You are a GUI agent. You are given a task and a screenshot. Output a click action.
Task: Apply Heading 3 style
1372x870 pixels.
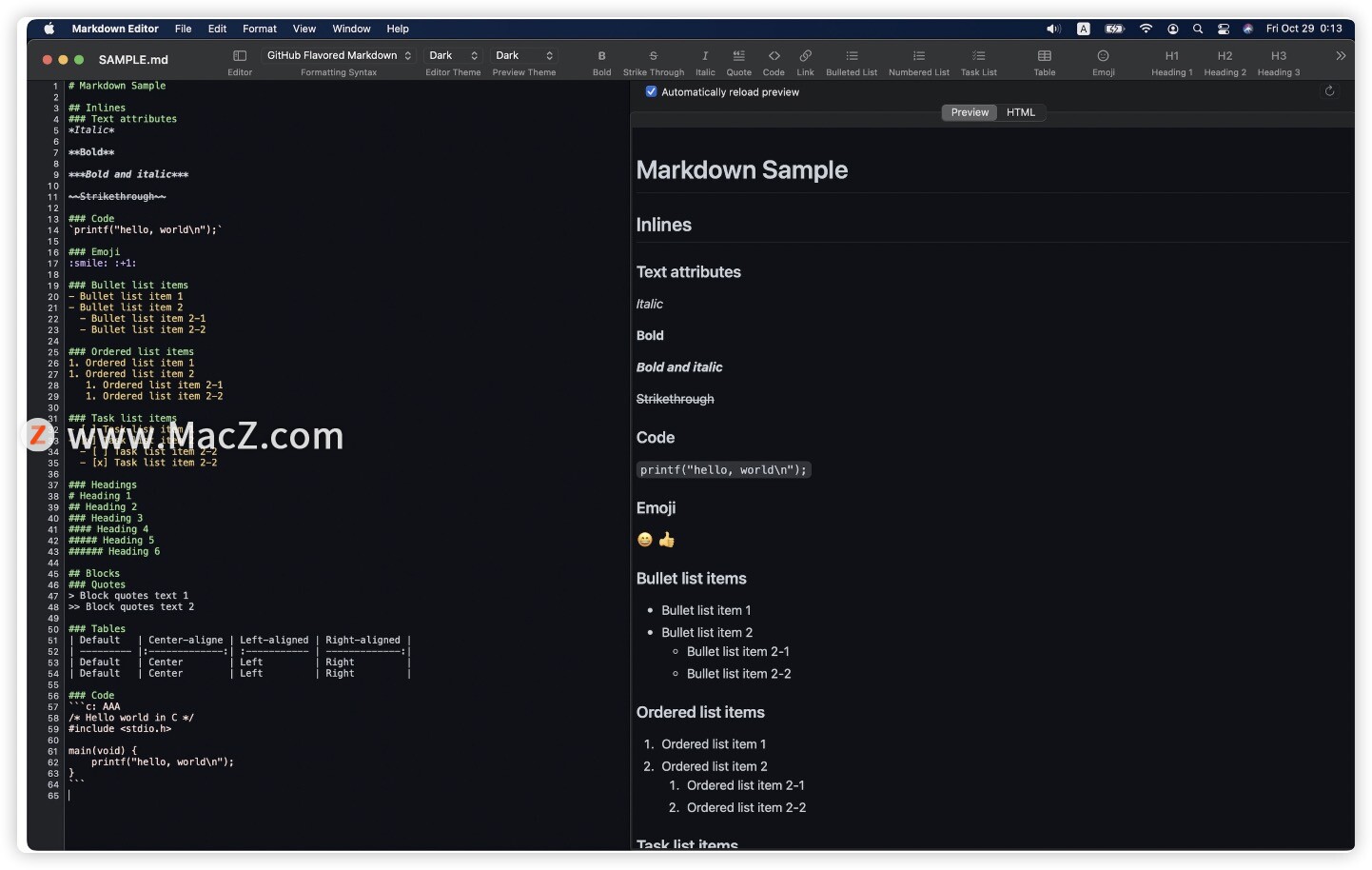pos(1278,56)
